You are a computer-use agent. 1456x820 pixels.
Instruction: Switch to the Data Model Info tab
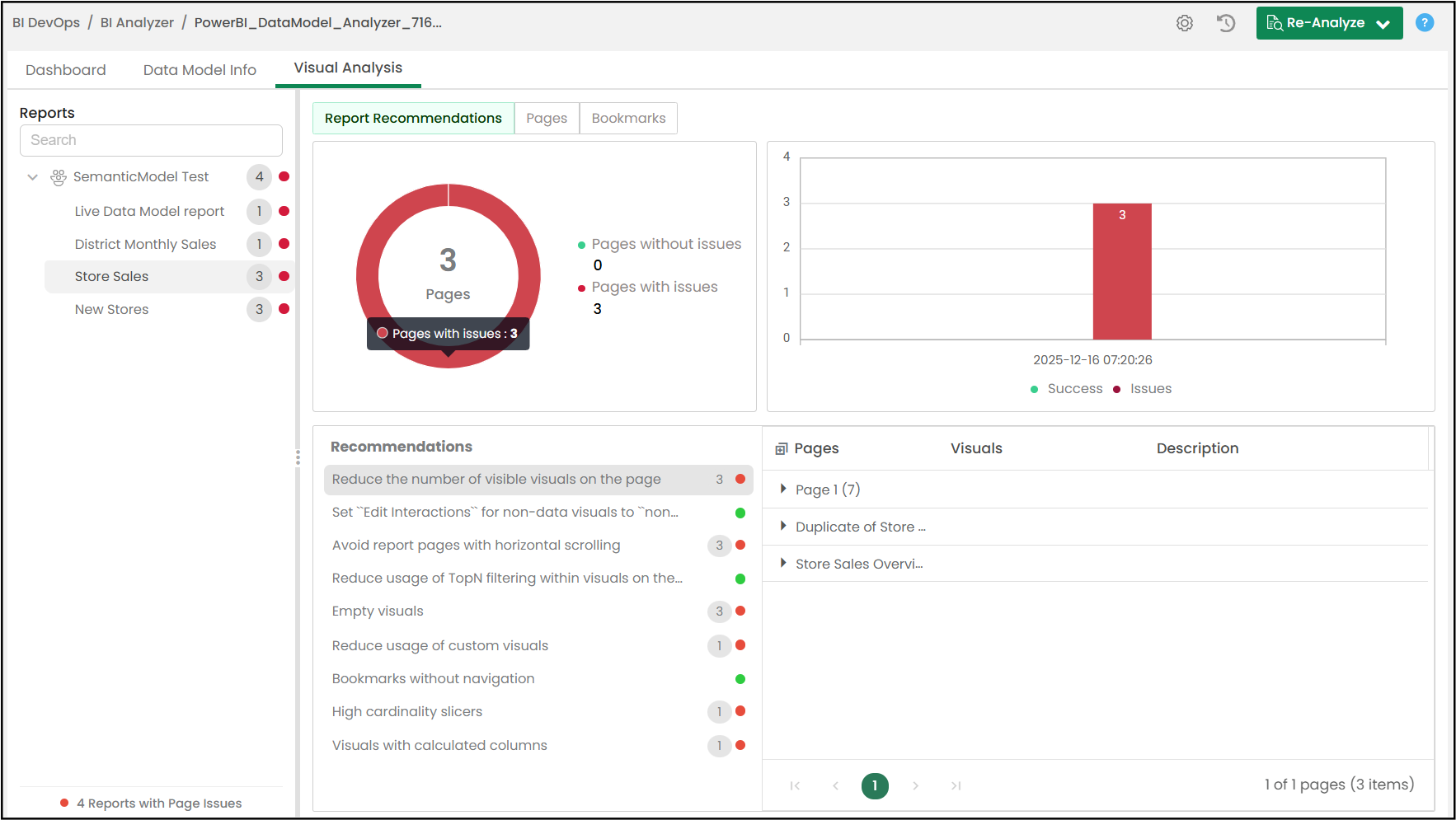point(200,70)
